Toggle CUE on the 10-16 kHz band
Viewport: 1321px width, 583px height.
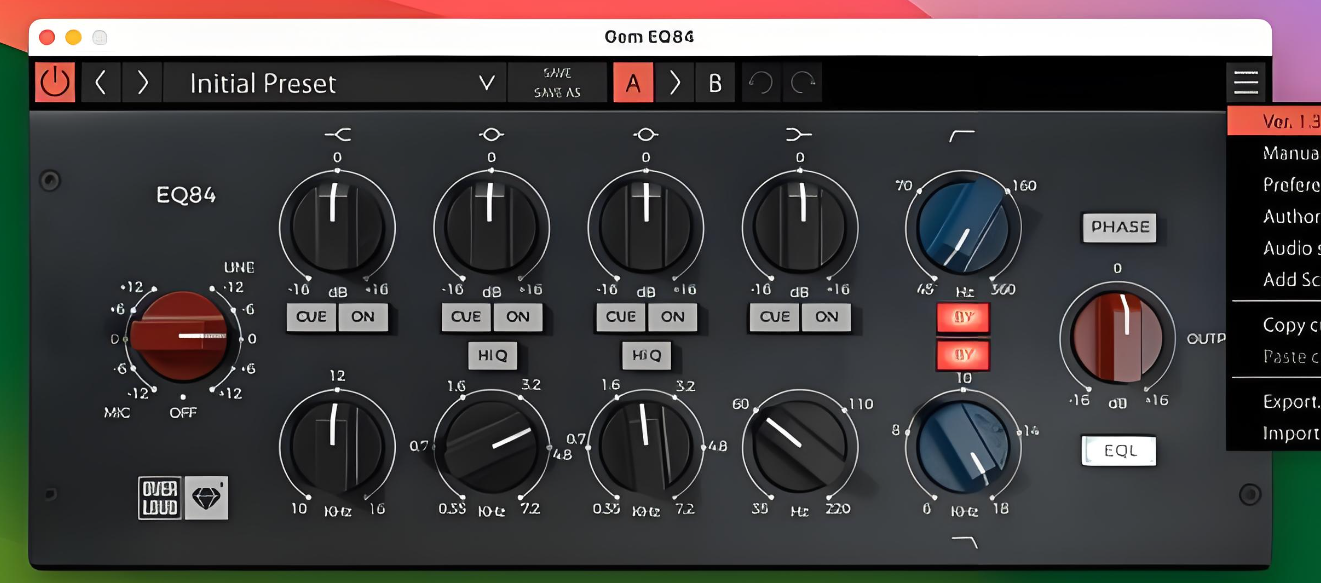point(311,317)
